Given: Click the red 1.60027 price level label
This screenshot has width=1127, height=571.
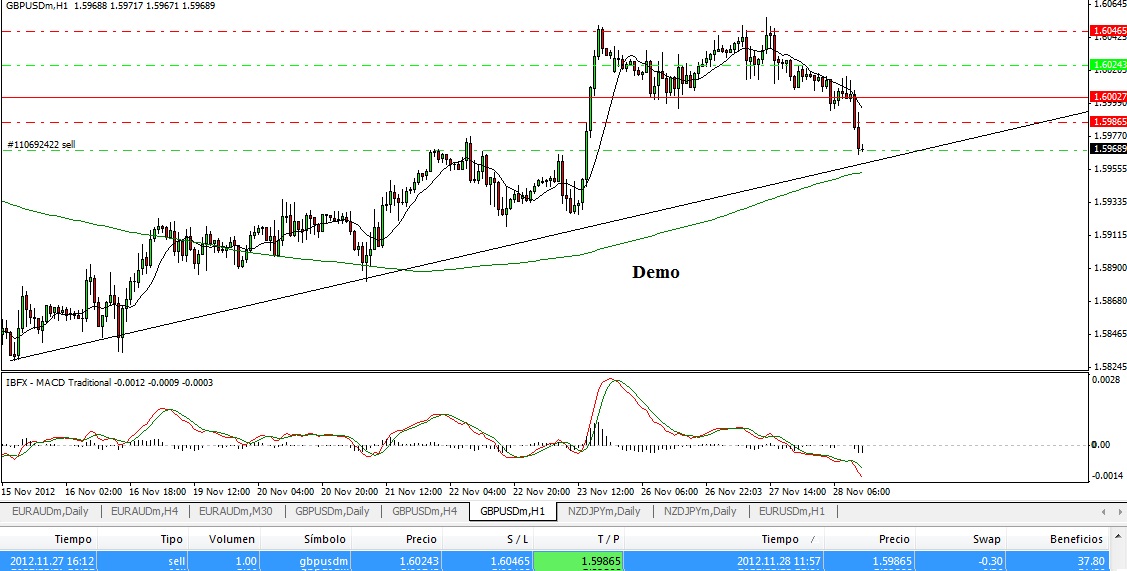Looking at the screenshot, I should click(x=1108, y=96).
